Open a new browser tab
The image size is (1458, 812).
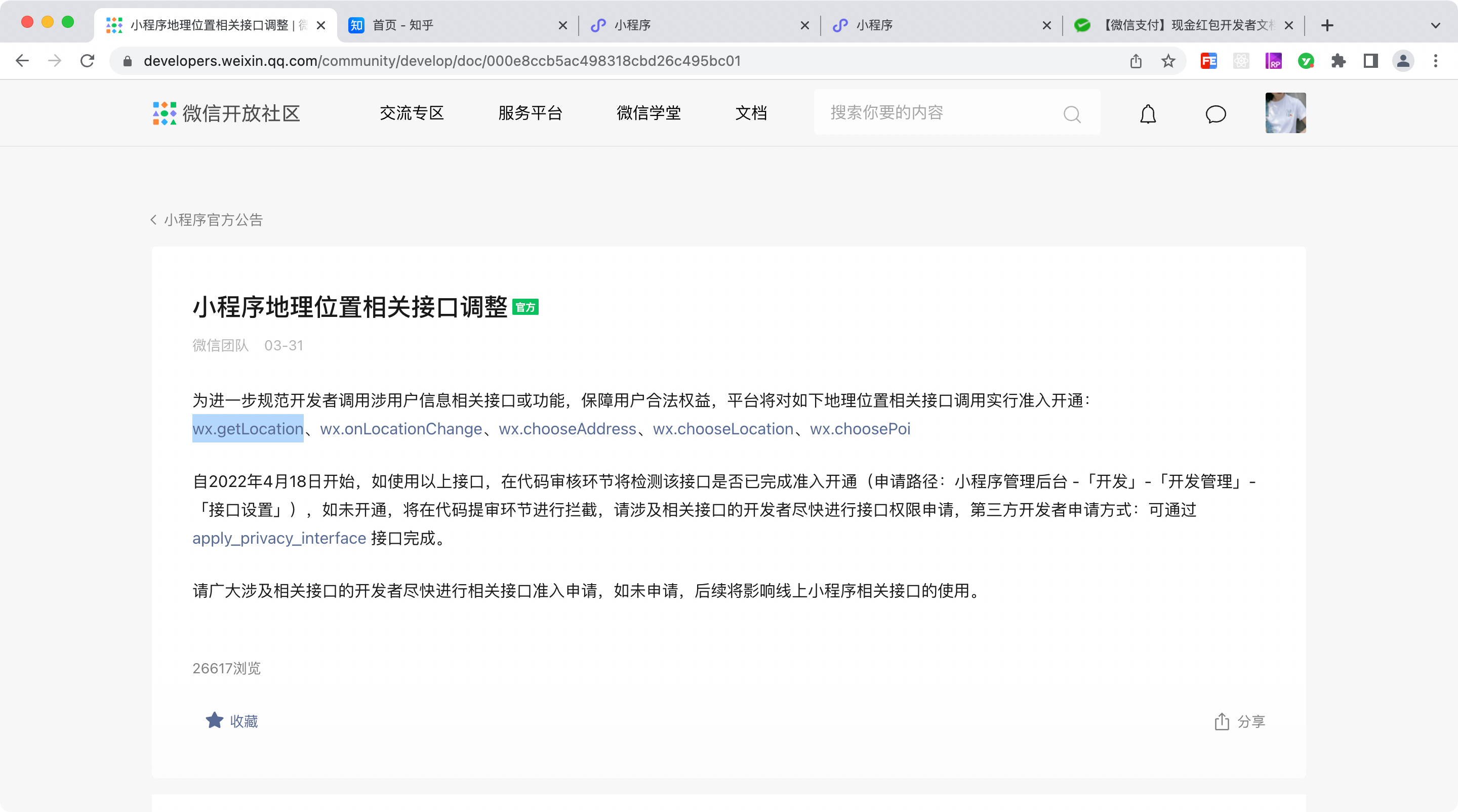[x=1327, y=25]
